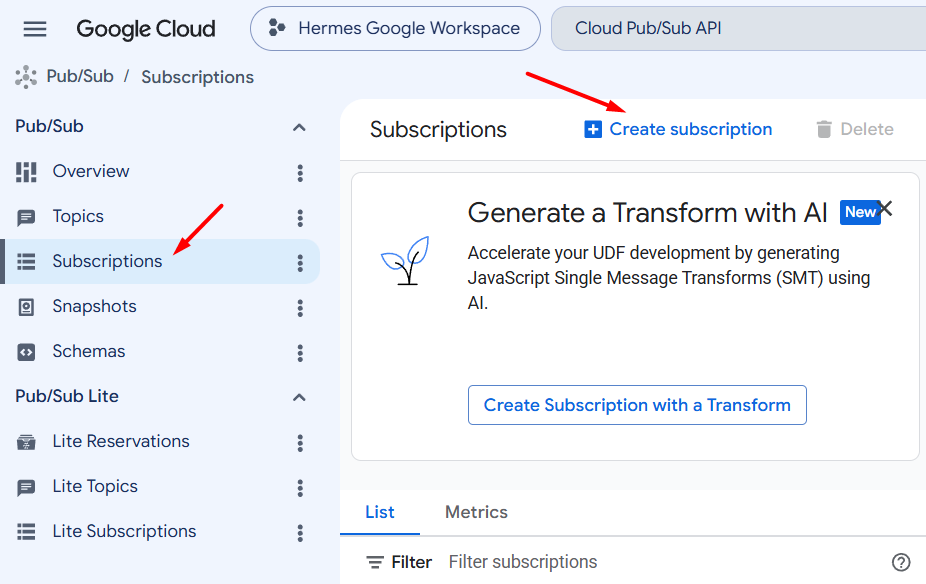Image resolution: width=926 pixels, height=584 pixels.
Task: Click the New badge on the banner
Action: pos(859,212)
